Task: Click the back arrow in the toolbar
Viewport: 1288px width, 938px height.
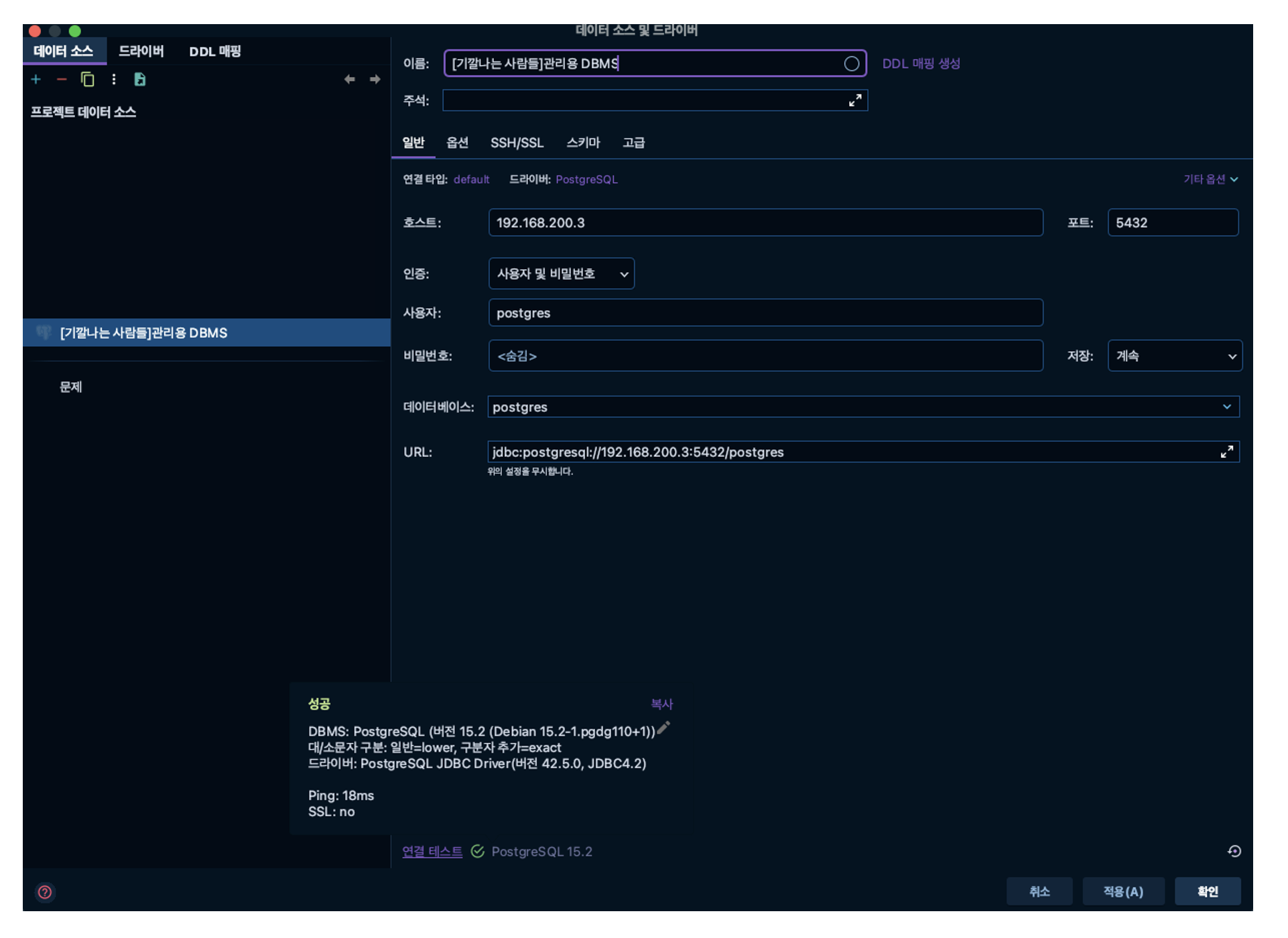Action: click(x=349, y=79)
